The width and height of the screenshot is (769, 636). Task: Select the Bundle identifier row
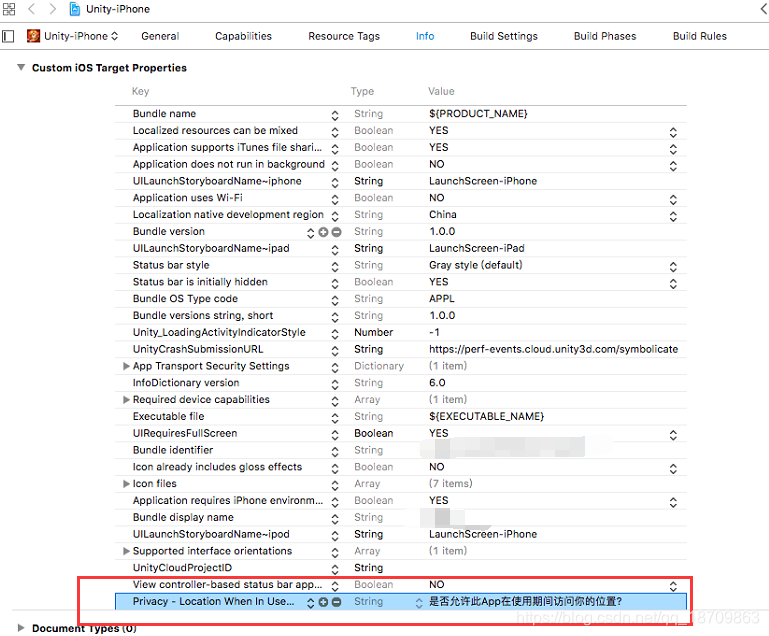tap(401, 450)
